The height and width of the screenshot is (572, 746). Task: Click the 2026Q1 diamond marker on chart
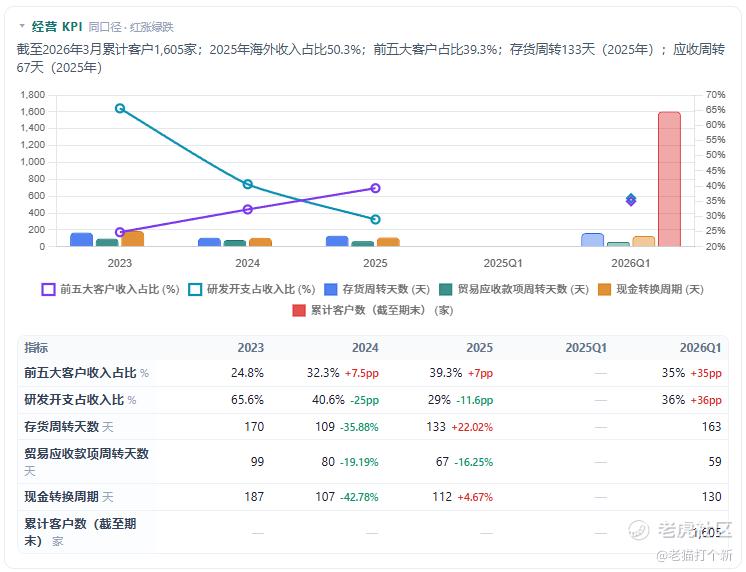pyautogui.click(x=631, y=200)
